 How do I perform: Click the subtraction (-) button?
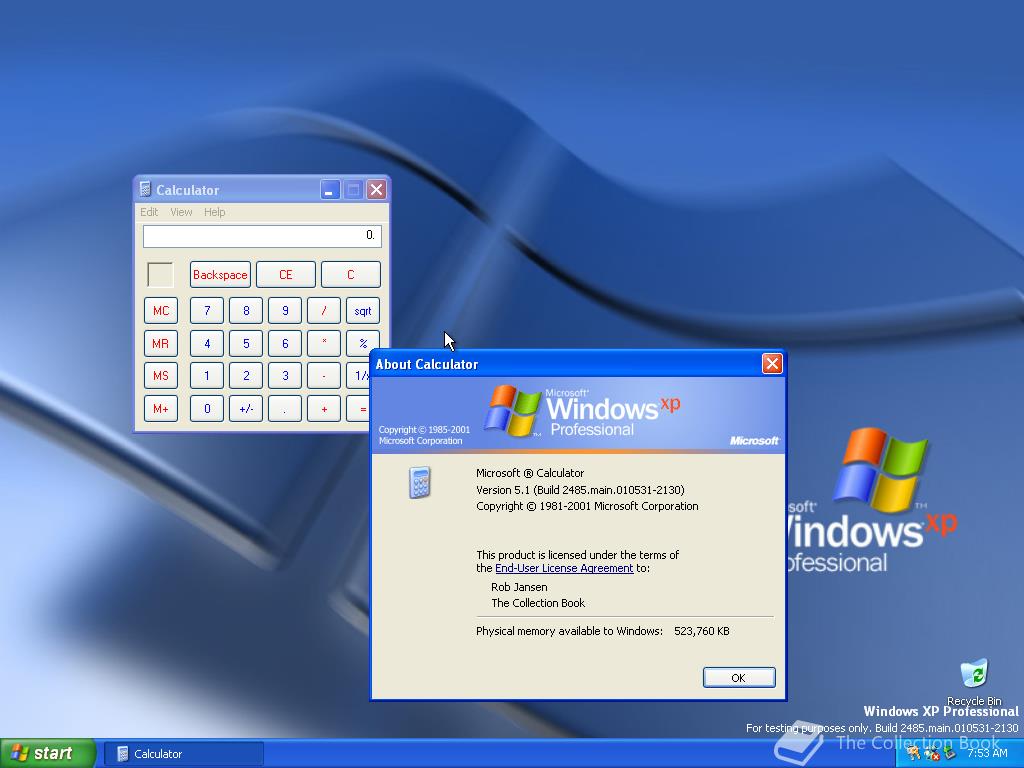324,376
